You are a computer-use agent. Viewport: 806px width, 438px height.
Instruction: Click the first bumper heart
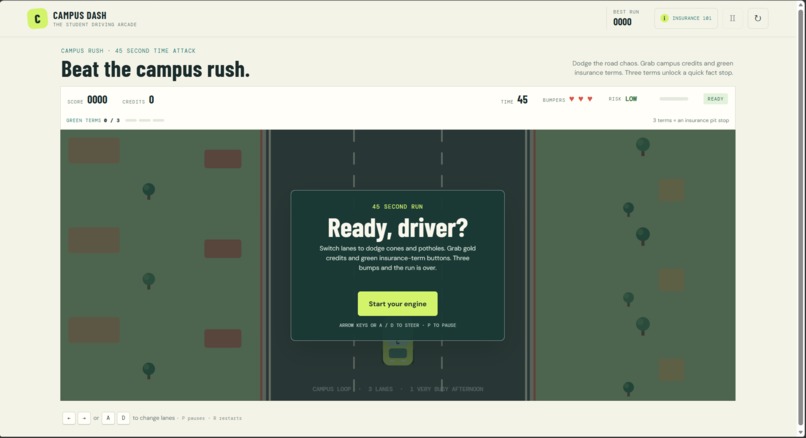572,99
